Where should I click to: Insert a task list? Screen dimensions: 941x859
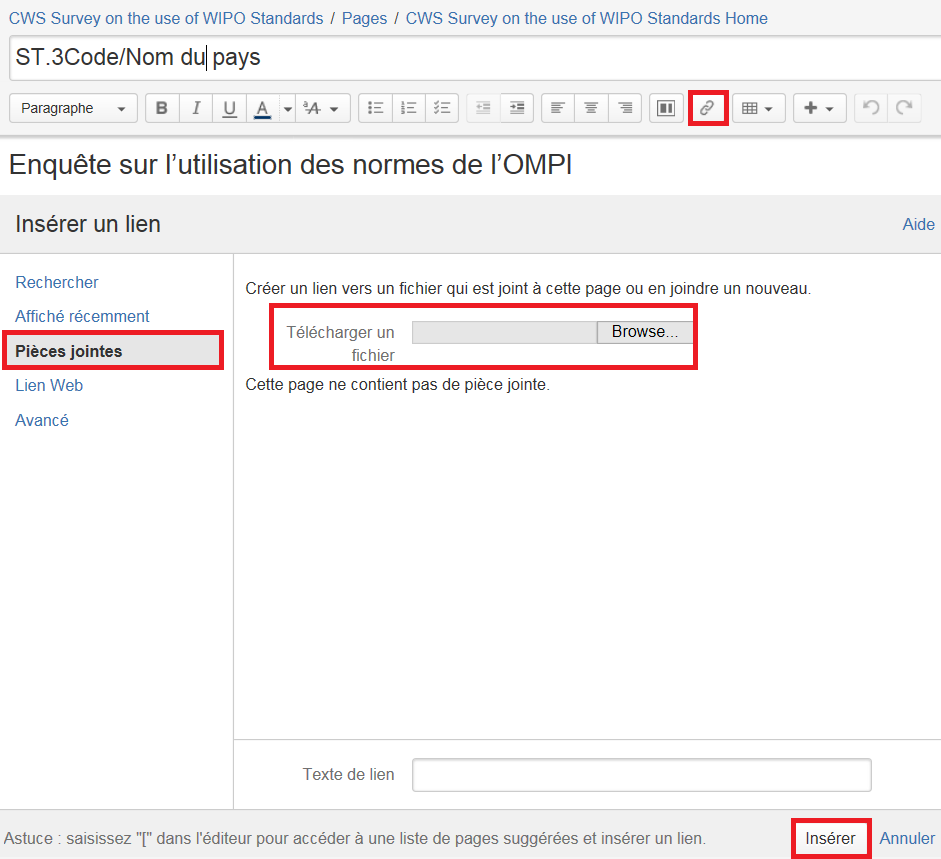pos(442,108)
